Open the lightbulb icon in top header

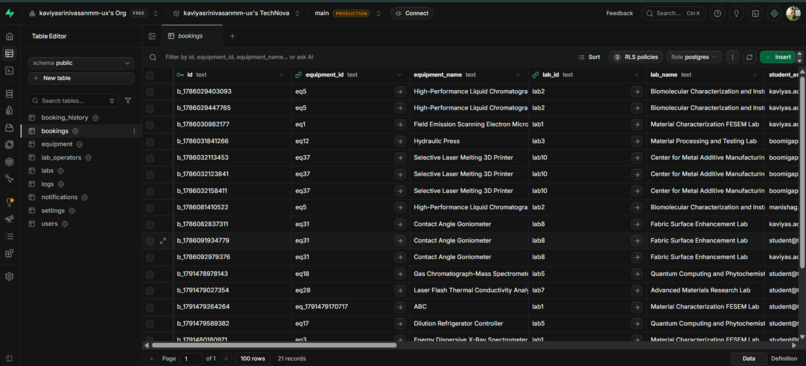[736, 13]
